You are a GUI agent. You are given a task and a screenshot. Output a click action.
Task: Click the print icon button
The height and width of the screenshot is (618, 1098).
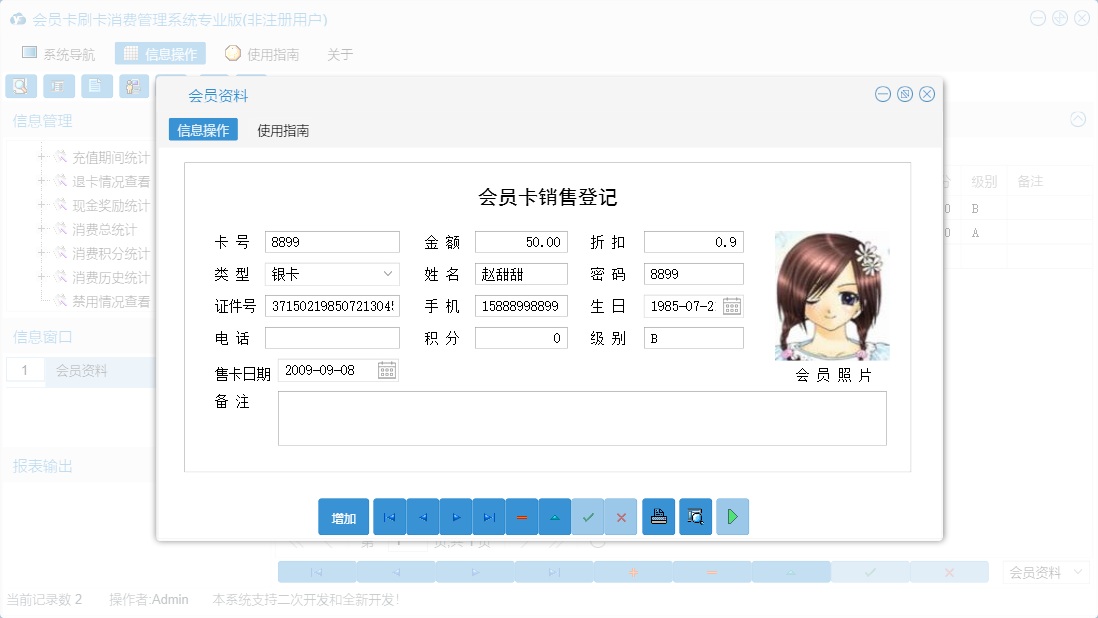pyautogui.click(x=659, y=517)
